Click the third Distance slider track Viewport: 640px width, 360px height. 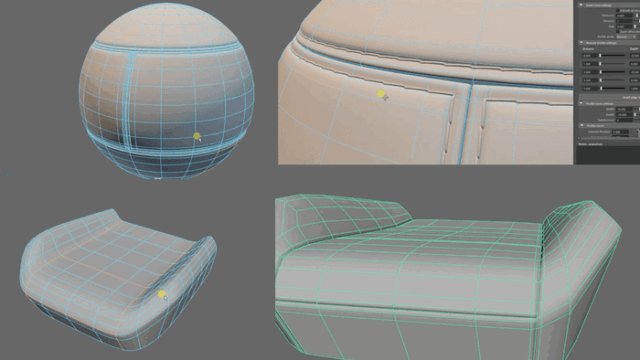pos(613,72)
